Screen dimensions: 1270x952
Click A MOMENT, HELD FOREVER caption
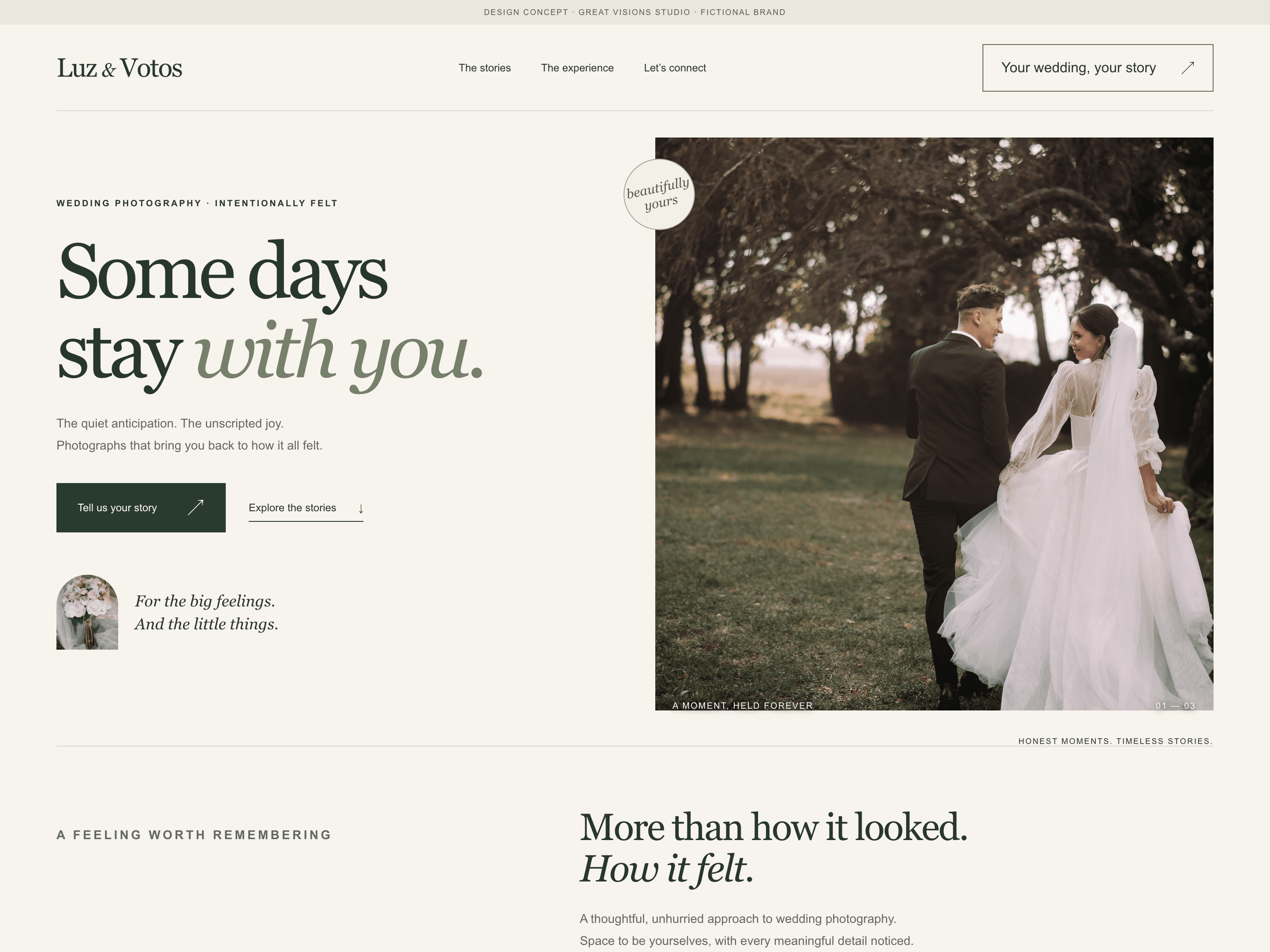tap(742, 705)
